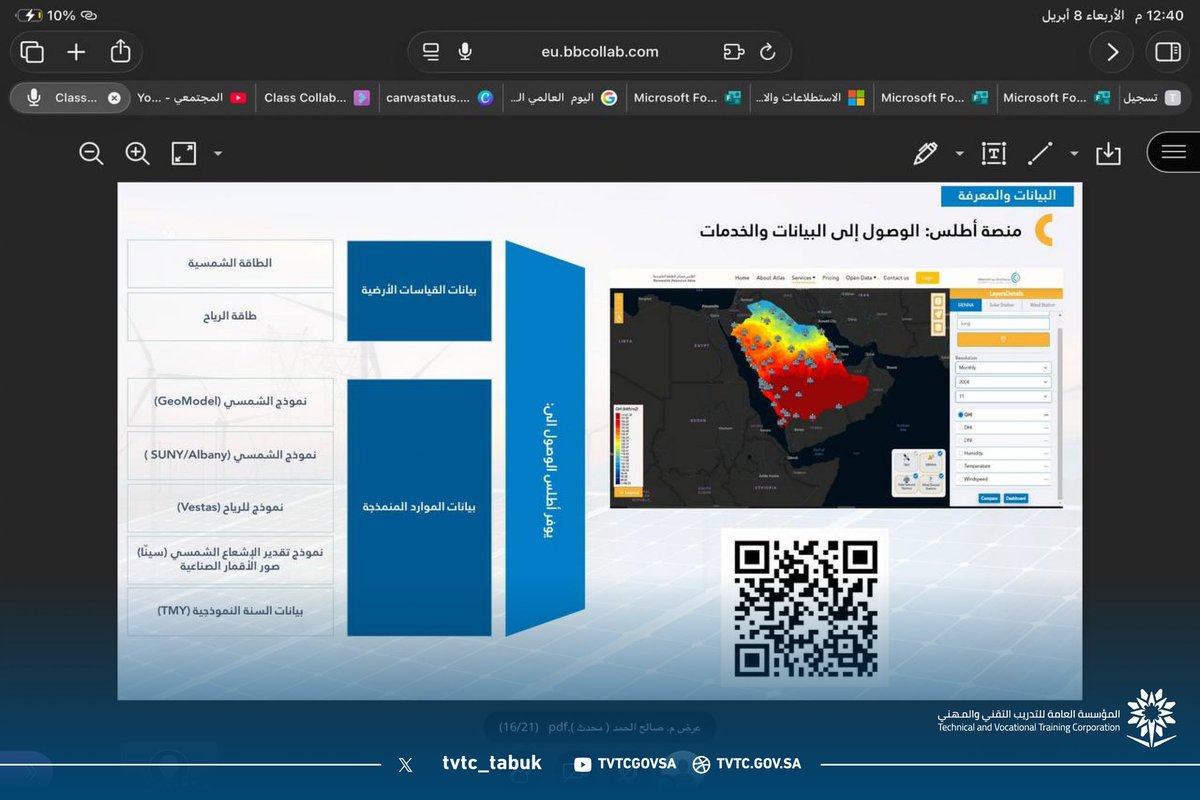
Task: Select the SENNA tab in Layers Details
Action: click(965, 305)
